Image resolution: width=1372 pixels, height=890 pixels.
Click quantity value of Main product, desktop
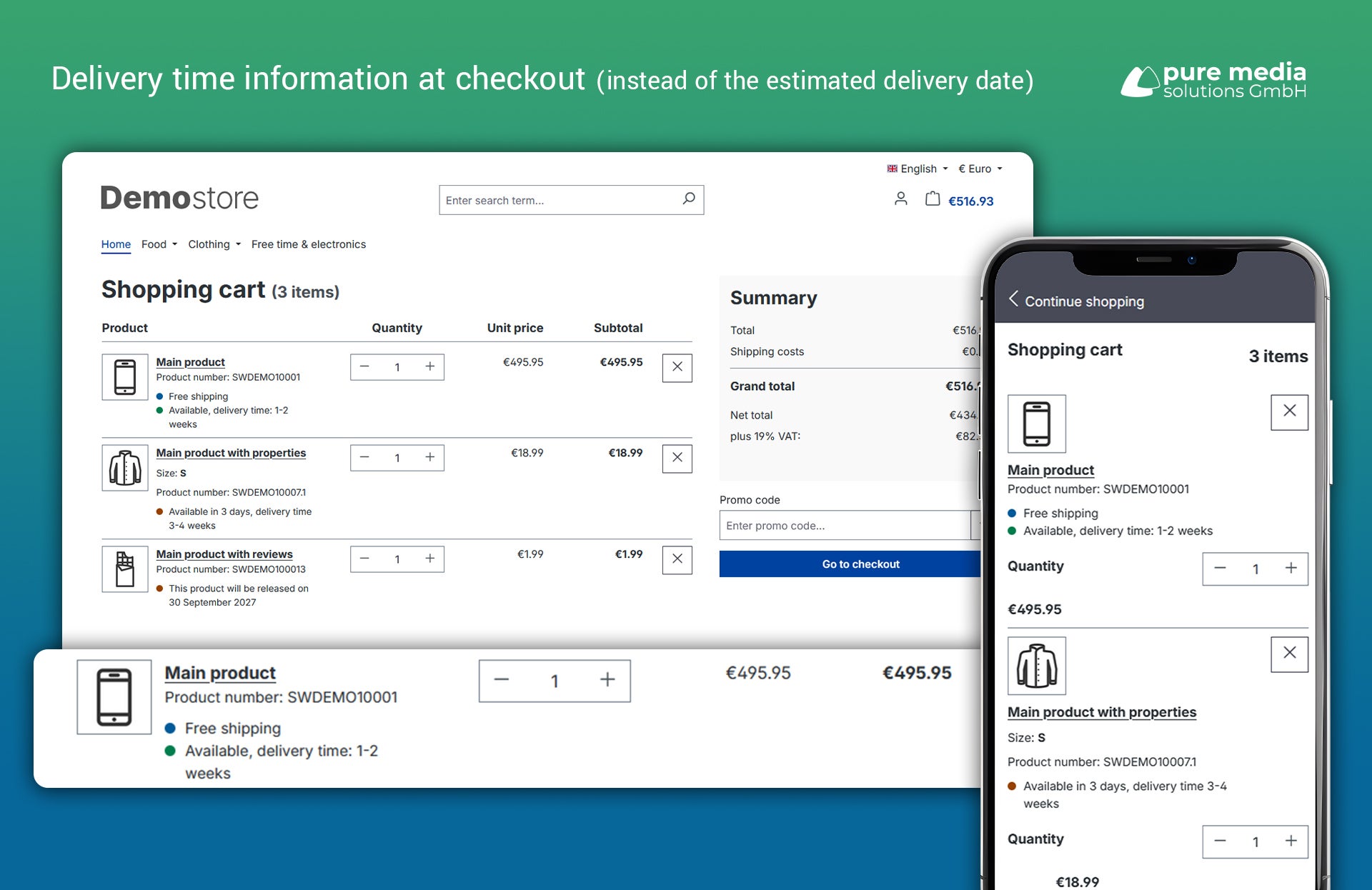pos(397,367)
